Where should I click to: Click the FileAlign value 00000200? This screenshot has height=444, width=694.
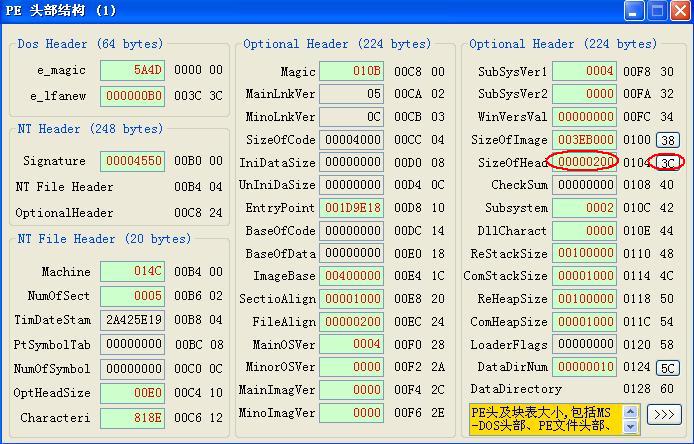coord(351,322)
